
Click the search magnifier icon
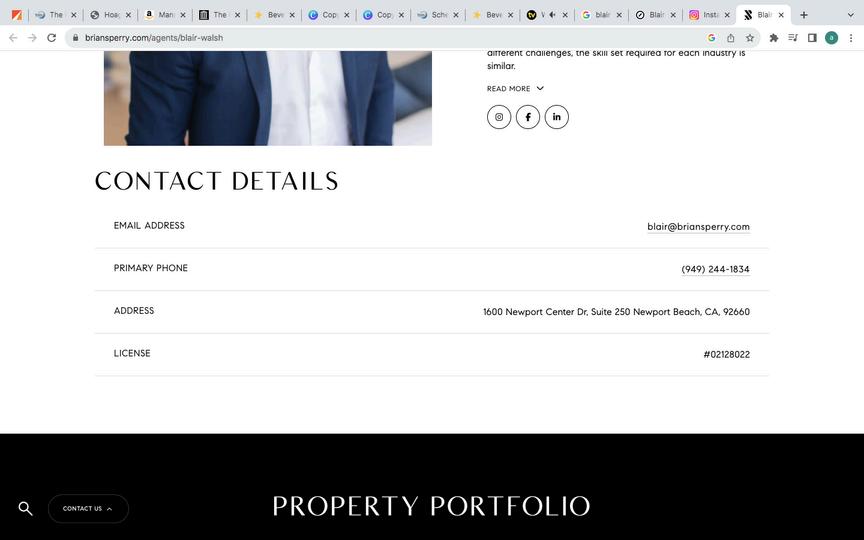coord(25,509)
